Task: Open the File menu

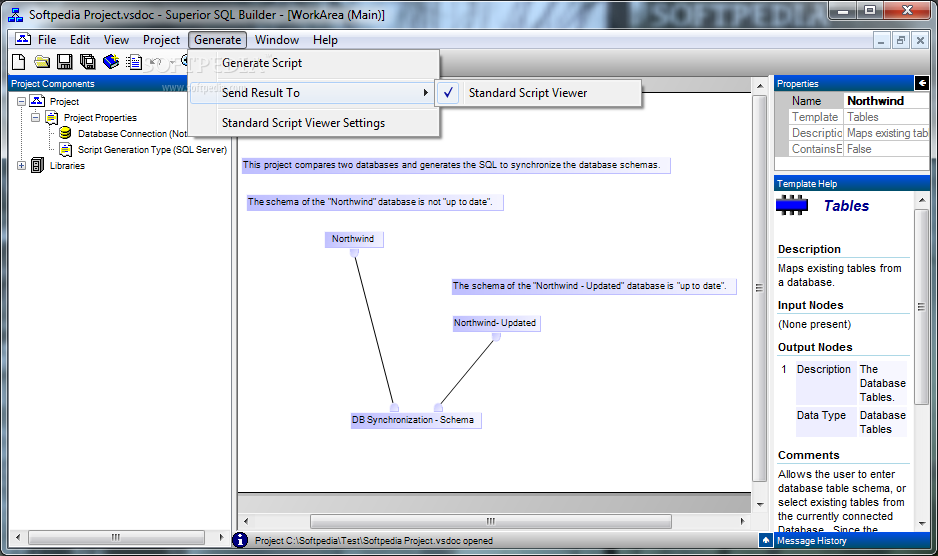Action: 47,40
